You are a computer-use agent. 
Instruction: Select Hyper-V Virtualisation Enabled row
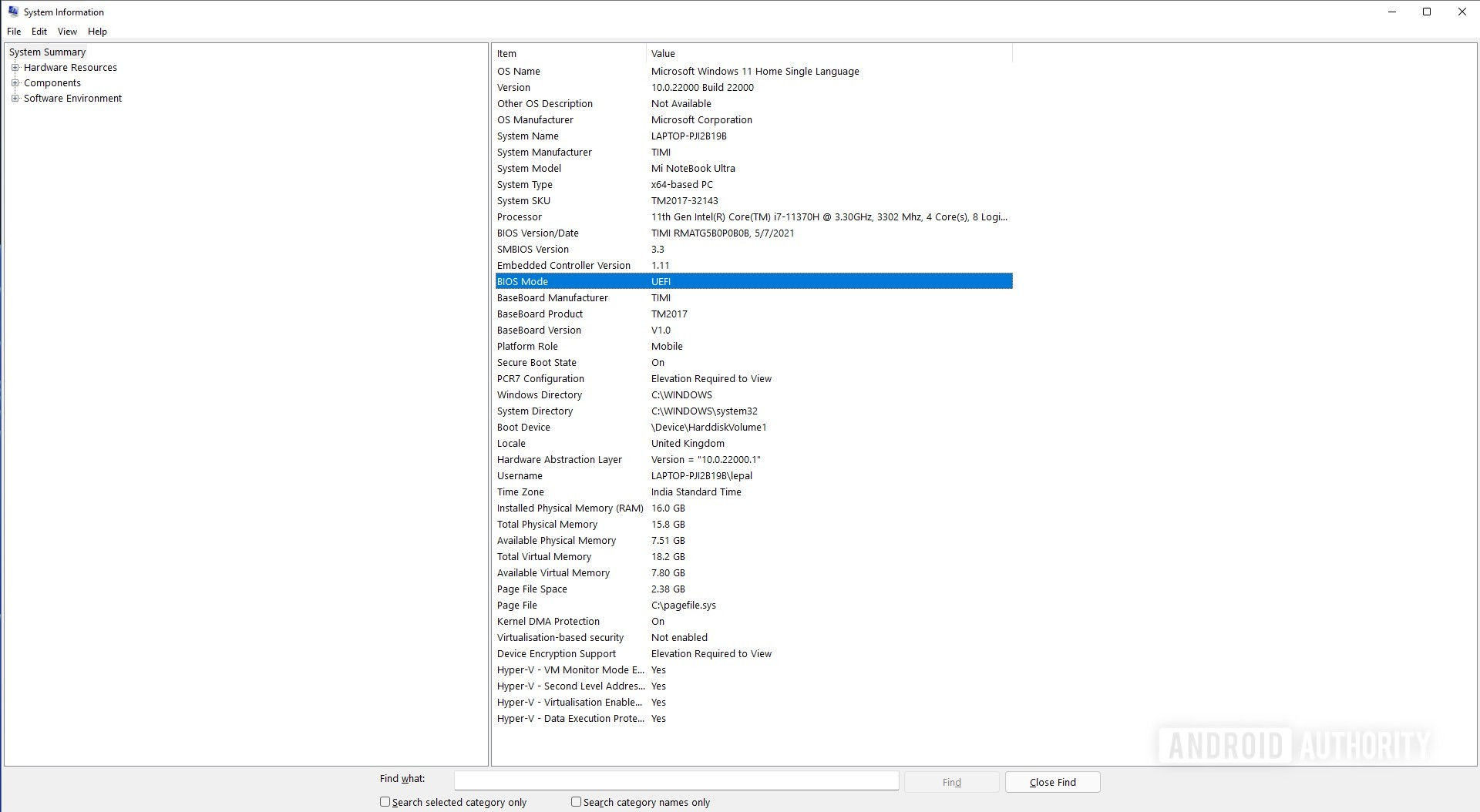pos(753,702)
